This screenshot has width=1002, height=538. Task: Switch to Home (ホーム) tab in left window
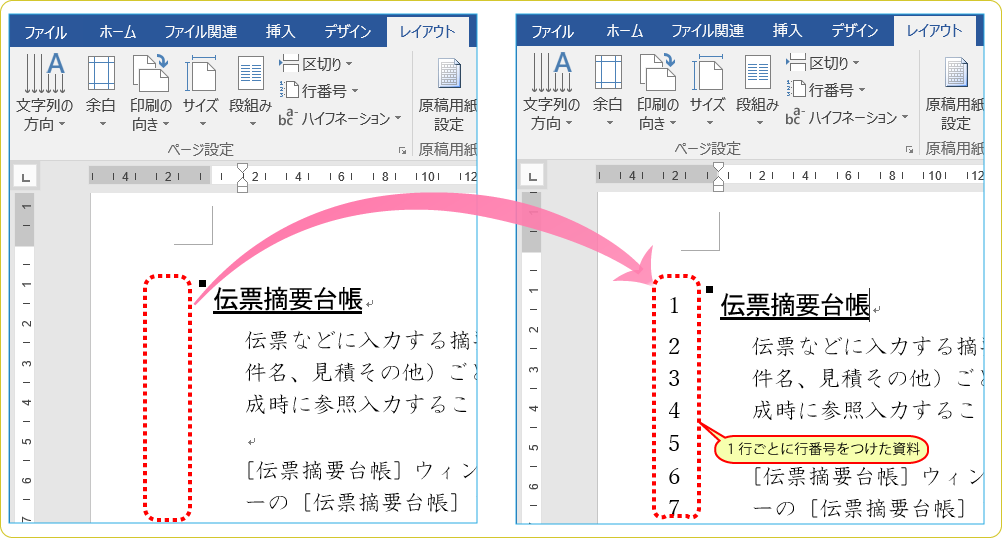click(118, 31)
